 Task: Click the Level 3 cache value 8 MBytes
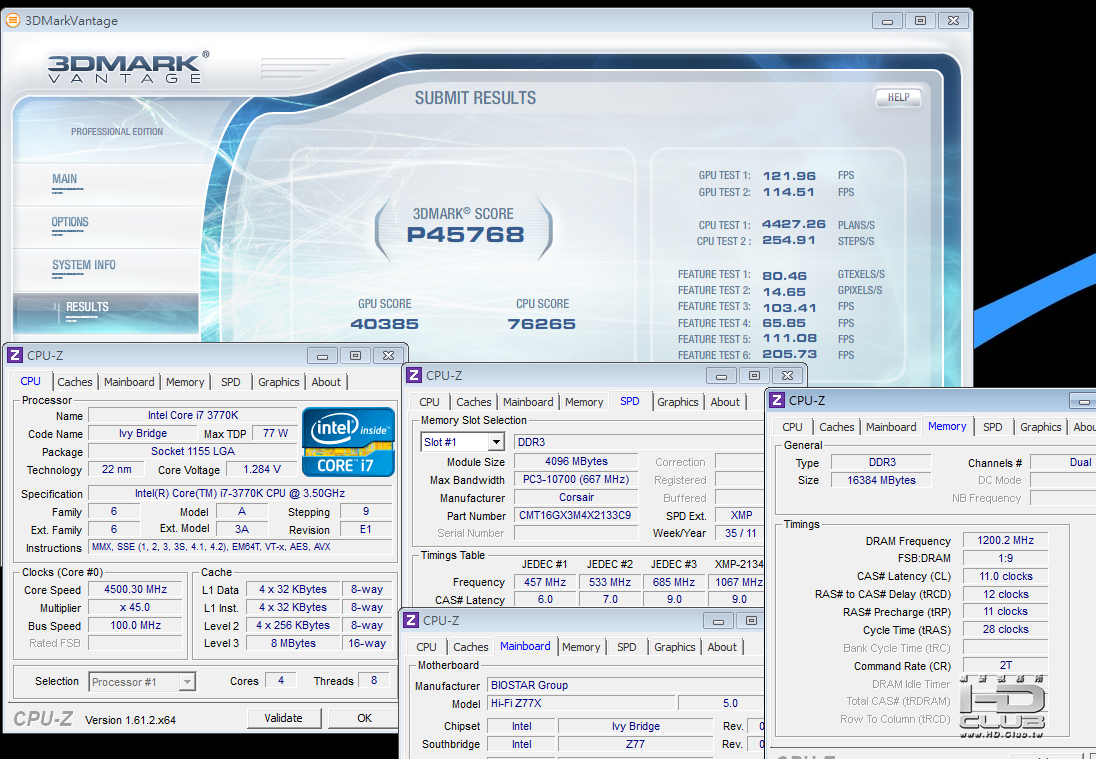coord(294,643)
